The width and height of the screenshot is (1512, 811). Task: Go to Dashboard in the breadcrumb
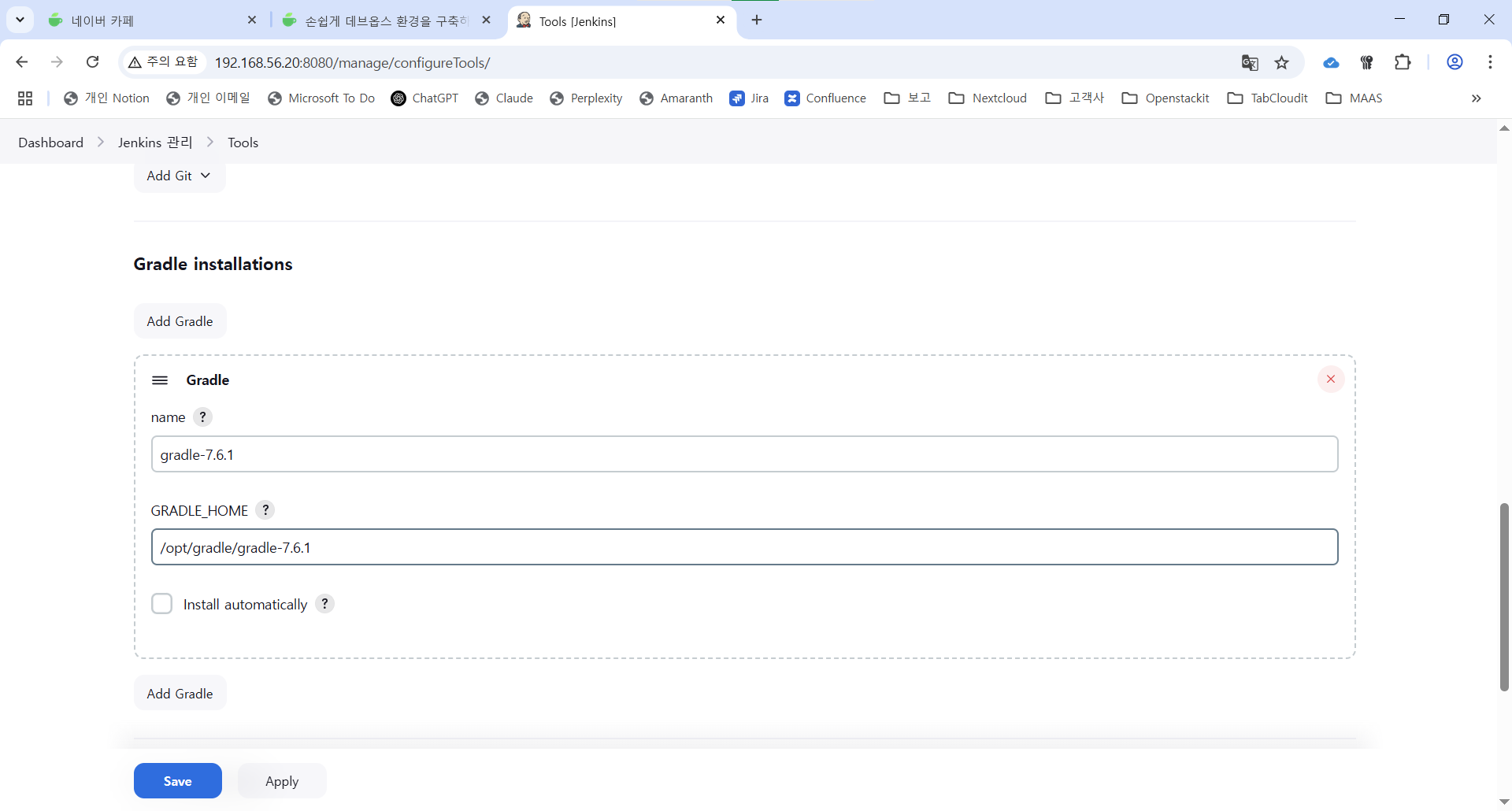51,143
